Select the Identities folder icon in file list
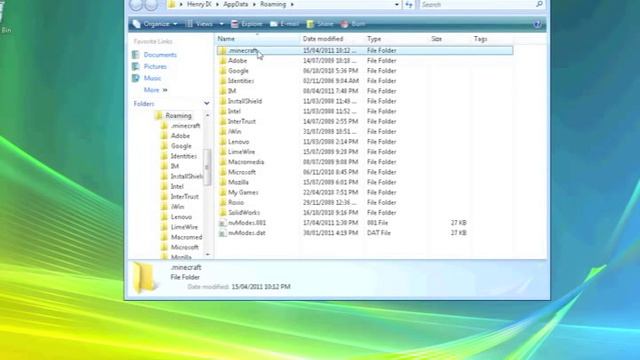640x360 pixels. pos(222,81)
